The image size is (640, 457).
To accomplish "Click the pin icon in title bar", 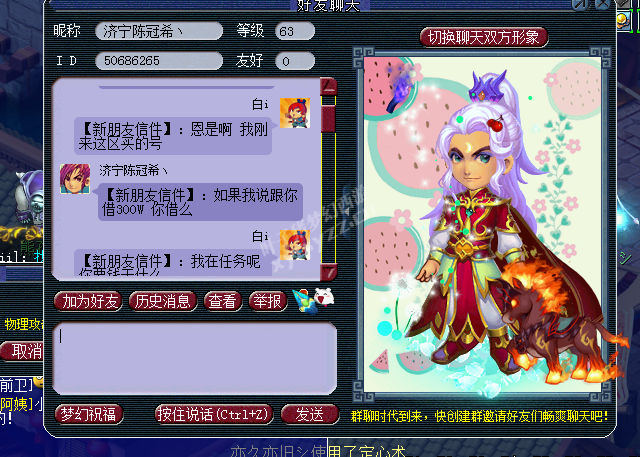I will tap(579, 4).
